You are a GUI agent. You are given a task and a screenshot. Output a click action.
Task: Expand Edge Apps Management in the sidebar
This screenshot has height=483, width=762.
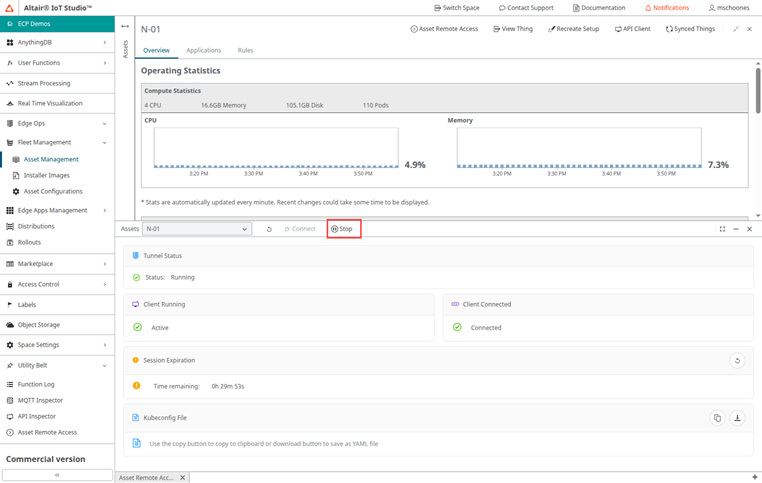pyautogui.click(x=56, y=210)
